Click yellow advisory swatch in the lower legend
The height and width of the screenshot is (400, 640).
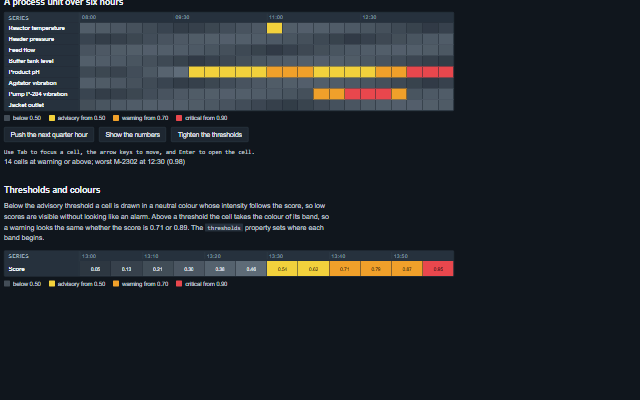[x=52, y=284]
